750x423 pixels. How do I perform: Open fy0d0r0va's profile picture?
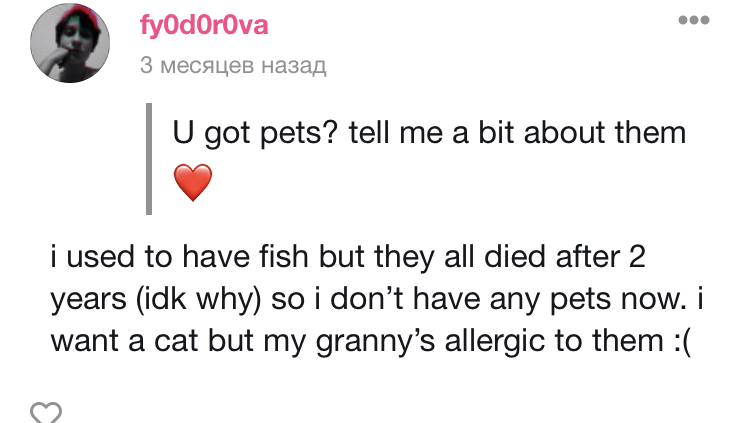click(x=70, y=43)
